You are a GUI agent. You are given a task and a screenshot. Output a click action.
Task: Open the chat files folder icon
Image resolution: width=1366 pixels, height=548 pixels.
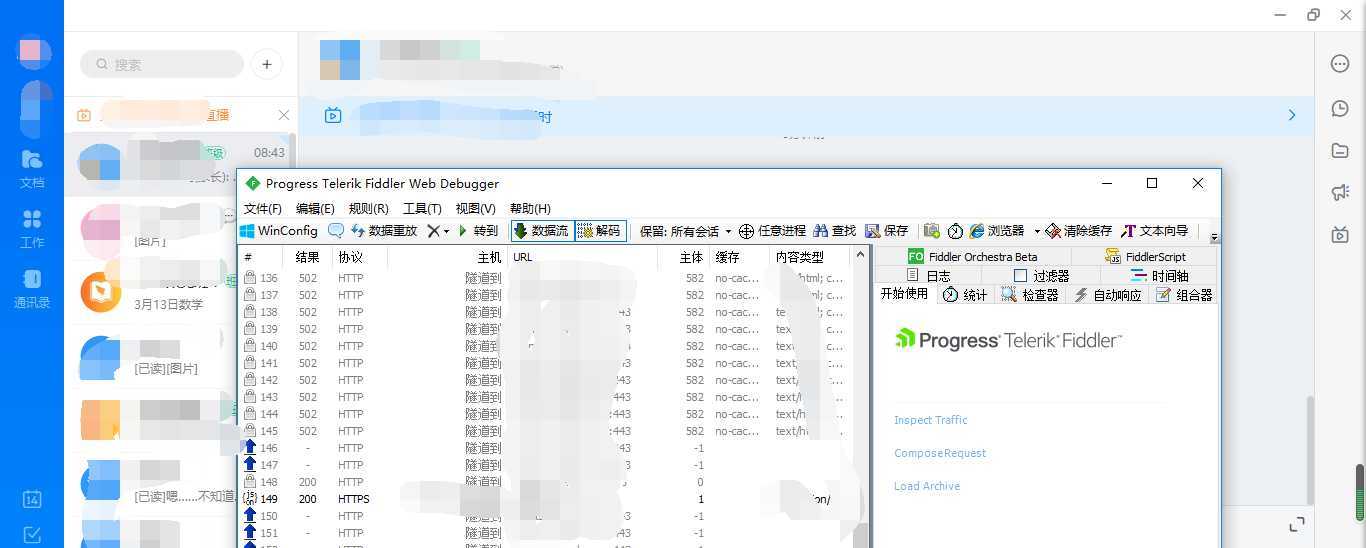click(1340, 151)
